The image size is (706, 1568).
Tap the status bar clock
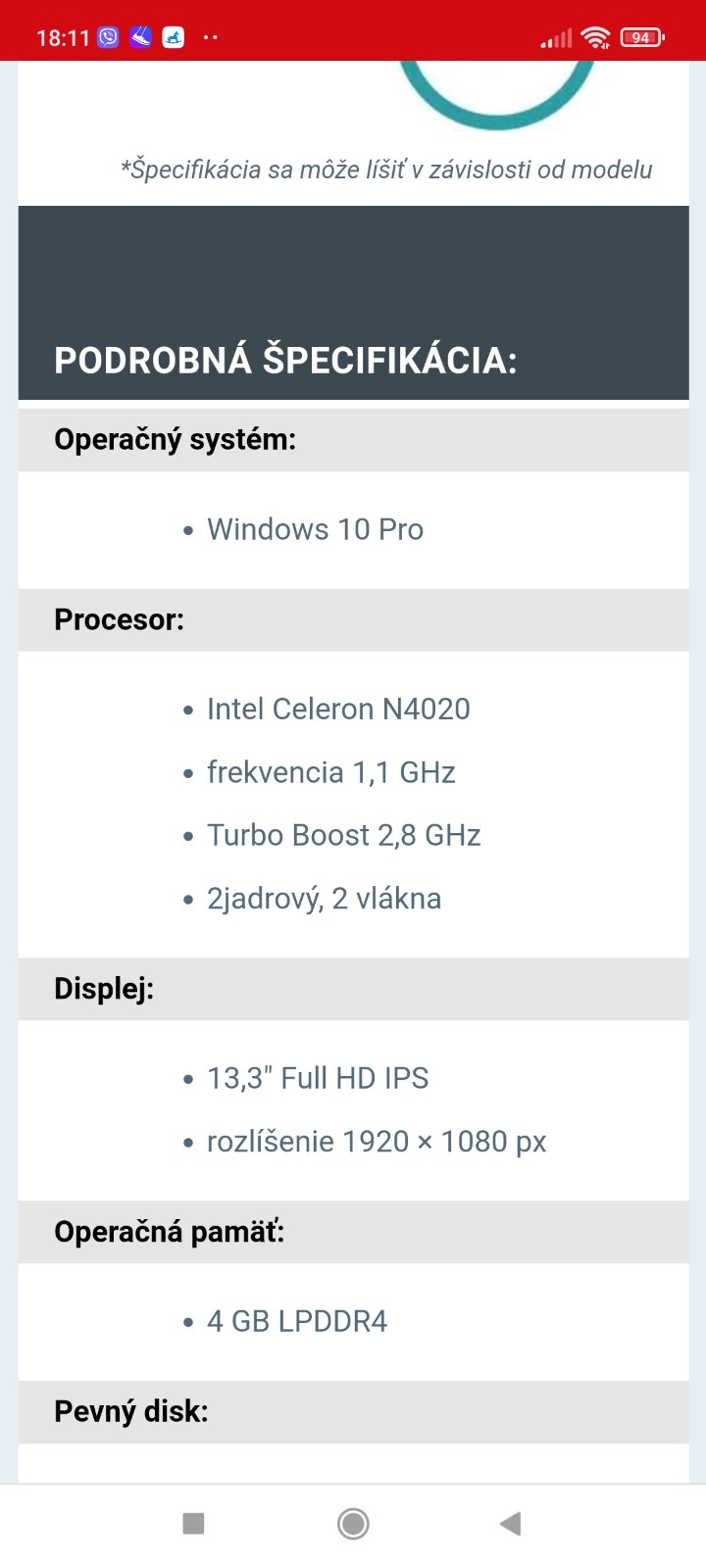[x=63, y=38]
